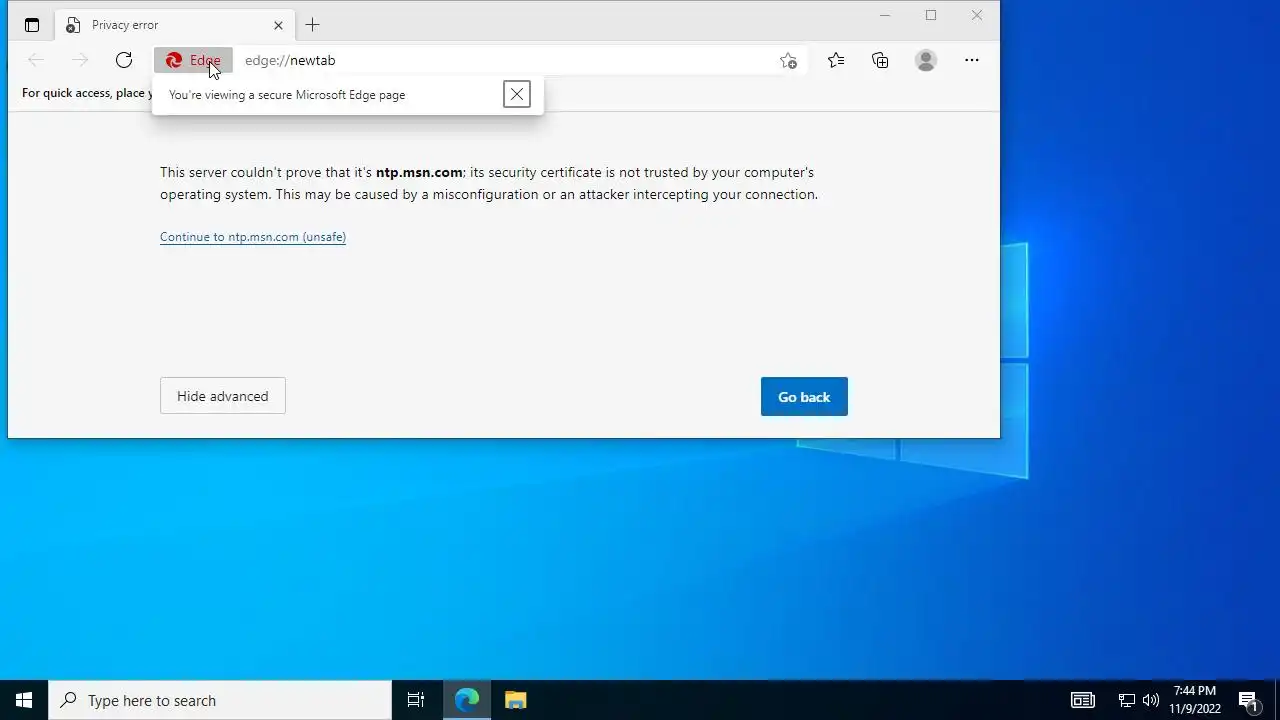Dismiss the secure page popup
Viewport: 1280px width, 720px height.
(517, 94)
